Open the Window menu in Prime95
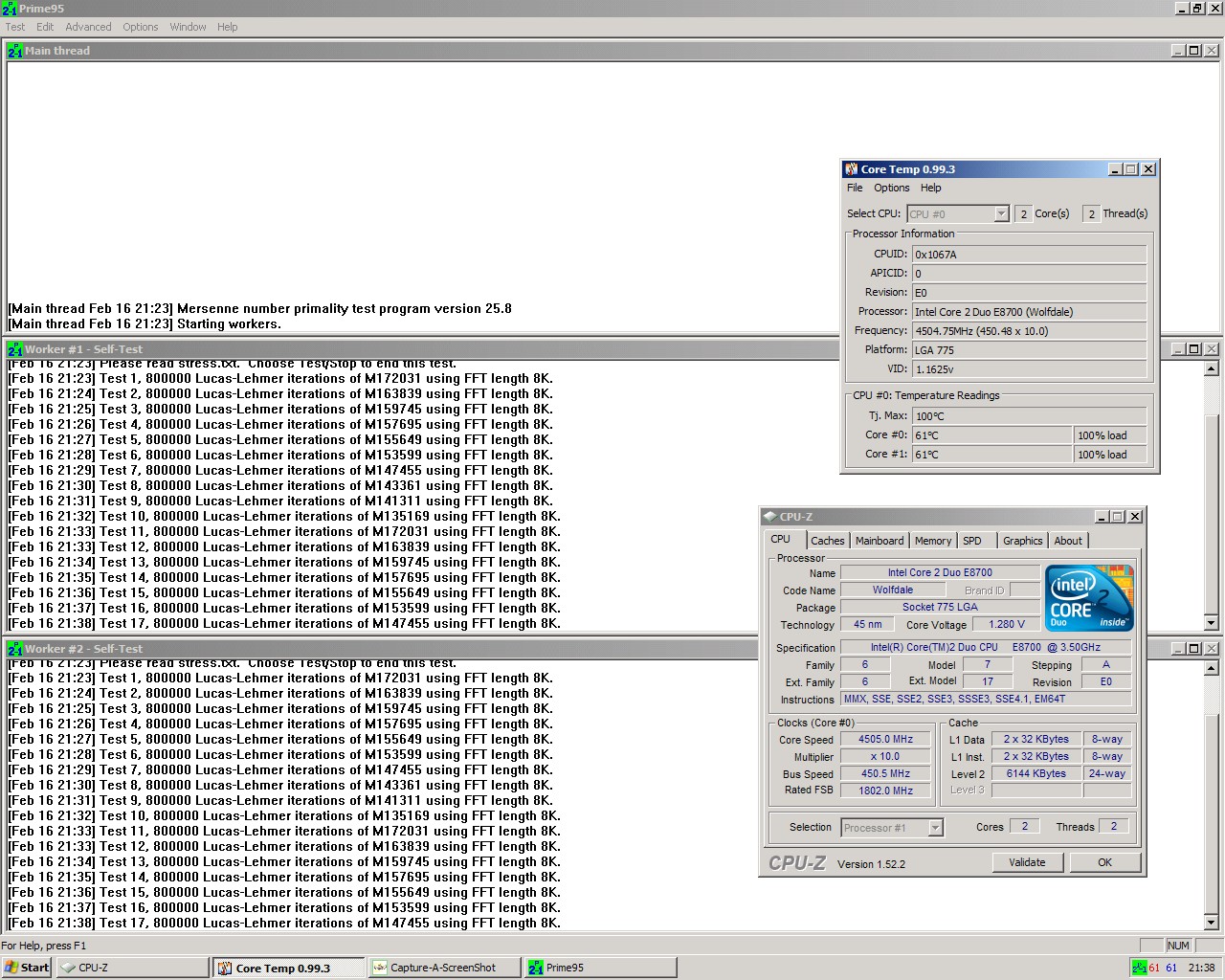 pos(188,27)
